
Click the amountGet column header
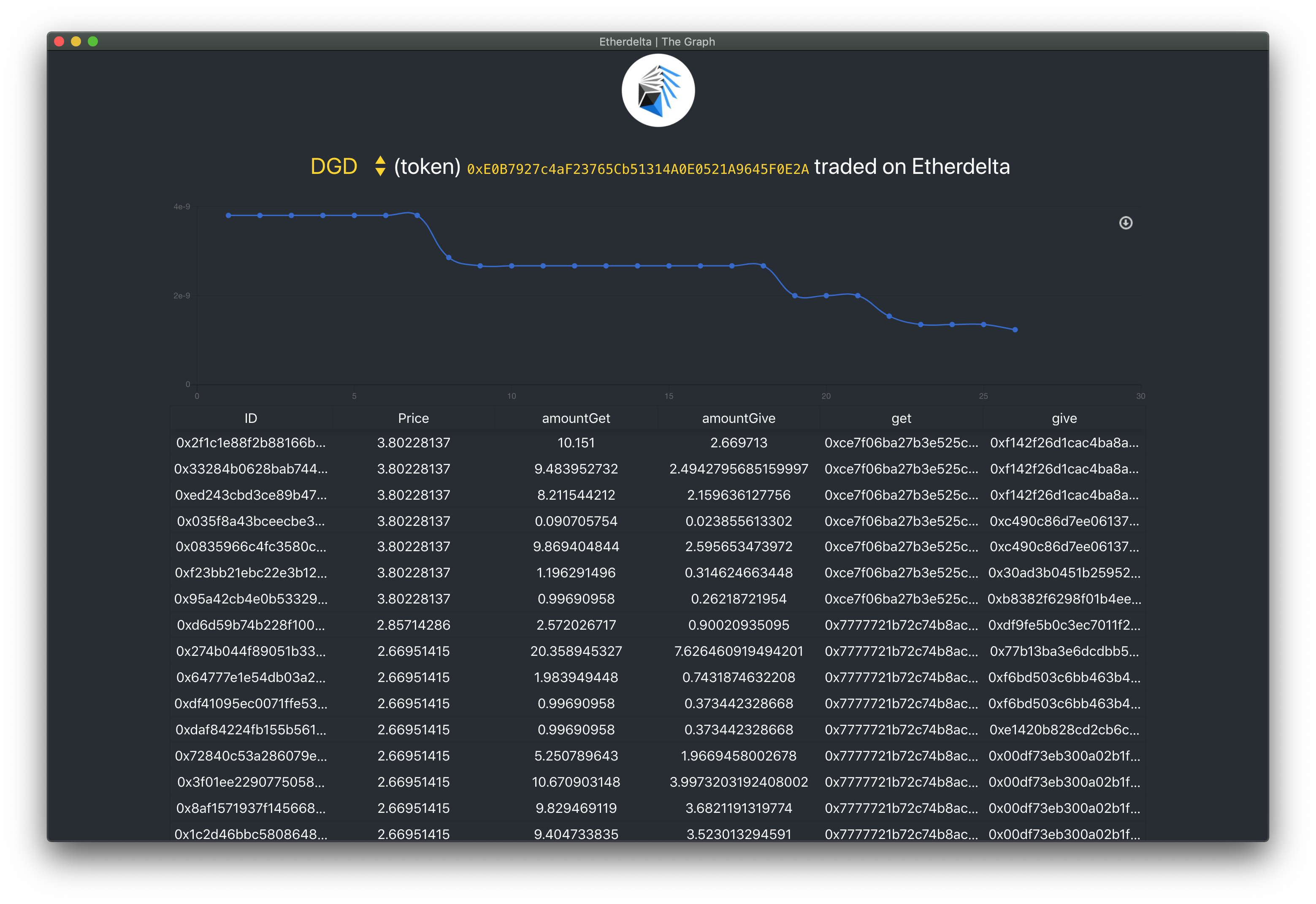click(x=576, y=418)
